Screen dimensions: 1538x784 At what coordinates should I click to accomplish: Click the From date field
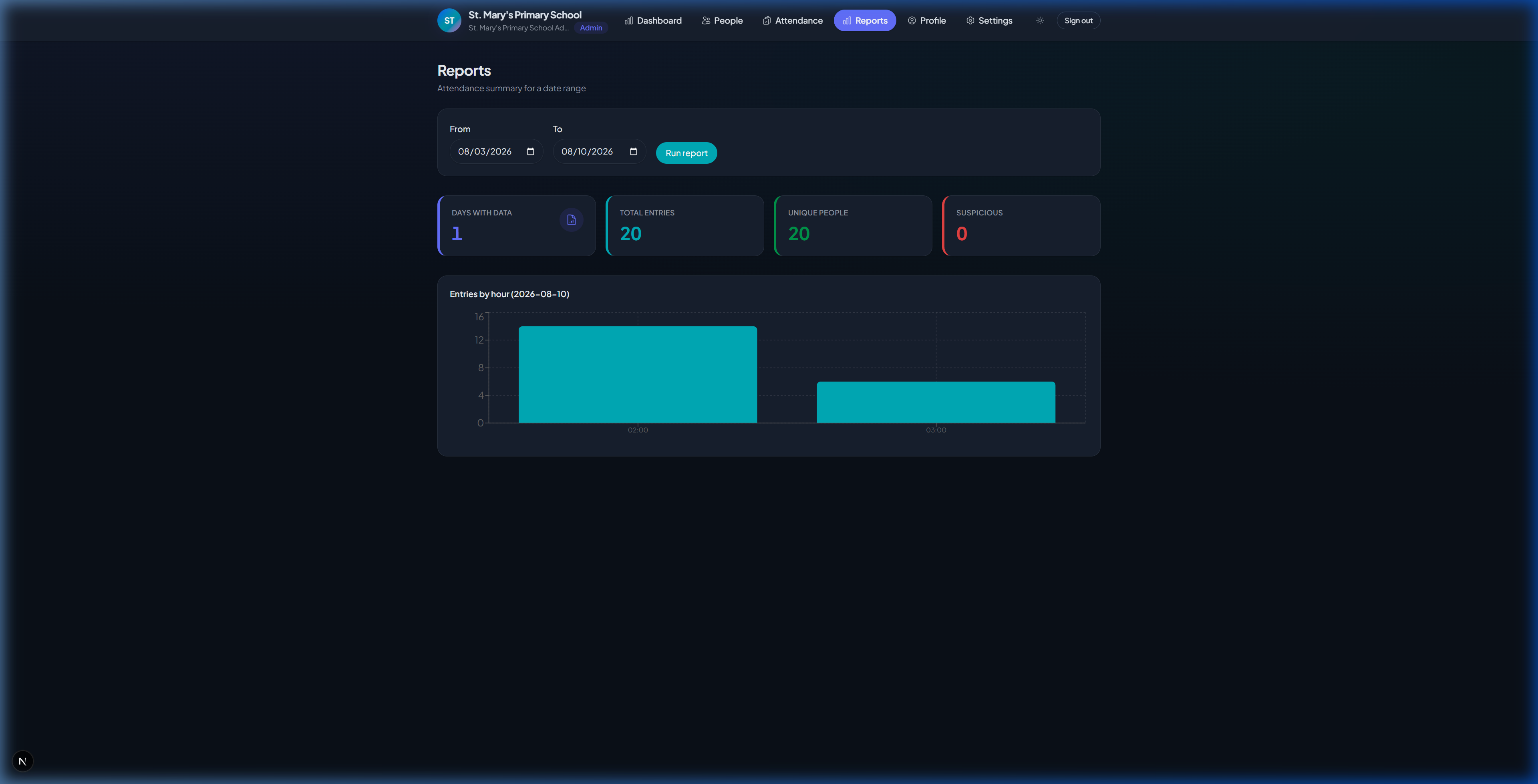pos(496,152)
